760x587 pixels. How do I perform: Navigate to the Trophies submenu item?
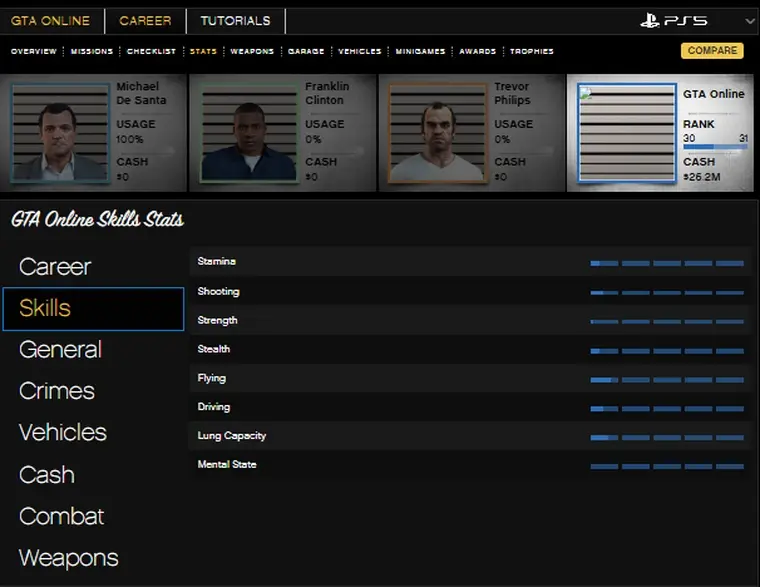[x=531, y=51]
